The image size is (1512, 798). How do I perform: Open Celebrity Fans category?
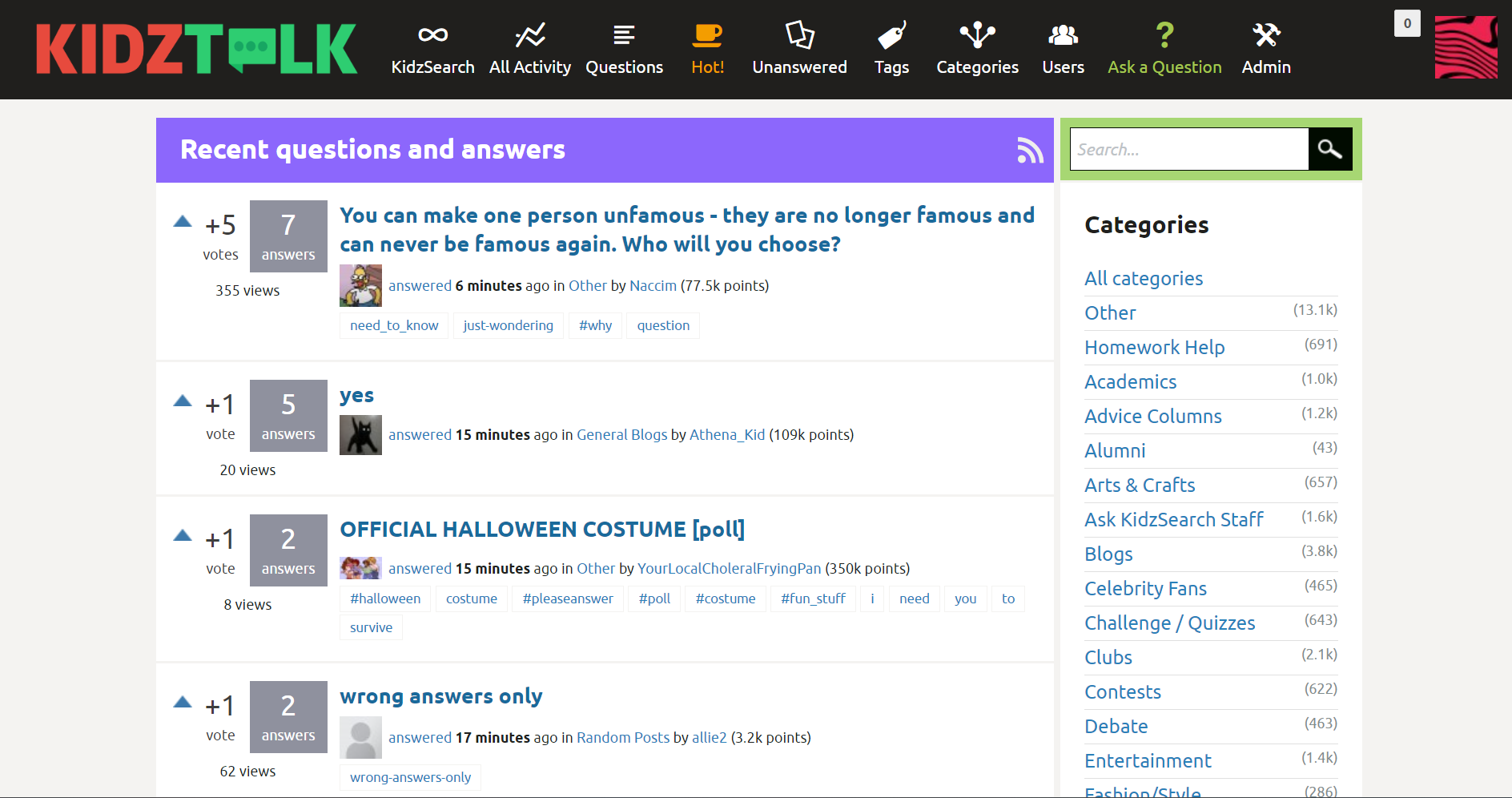(1145, 589)
